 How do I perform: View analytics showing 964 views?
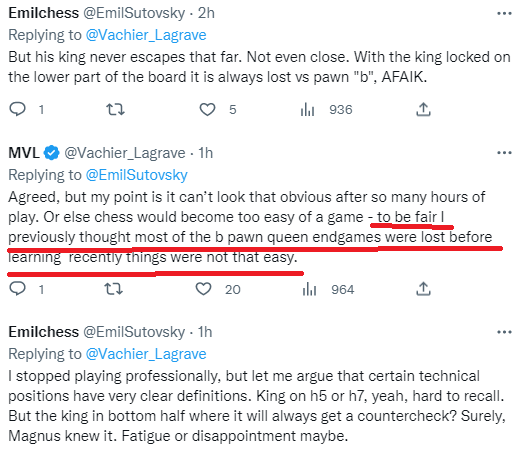tap(309, 289)
